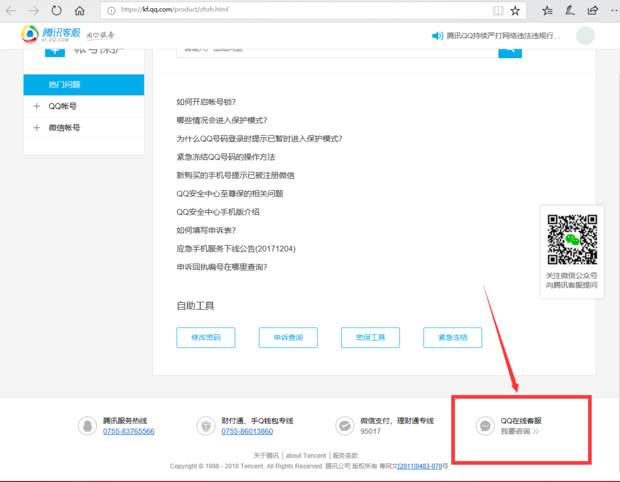This screenshot has height=482, width=620.
Task: Open 紧急冻结QQ号码的操作方法
Action: [x=226, y=157]
